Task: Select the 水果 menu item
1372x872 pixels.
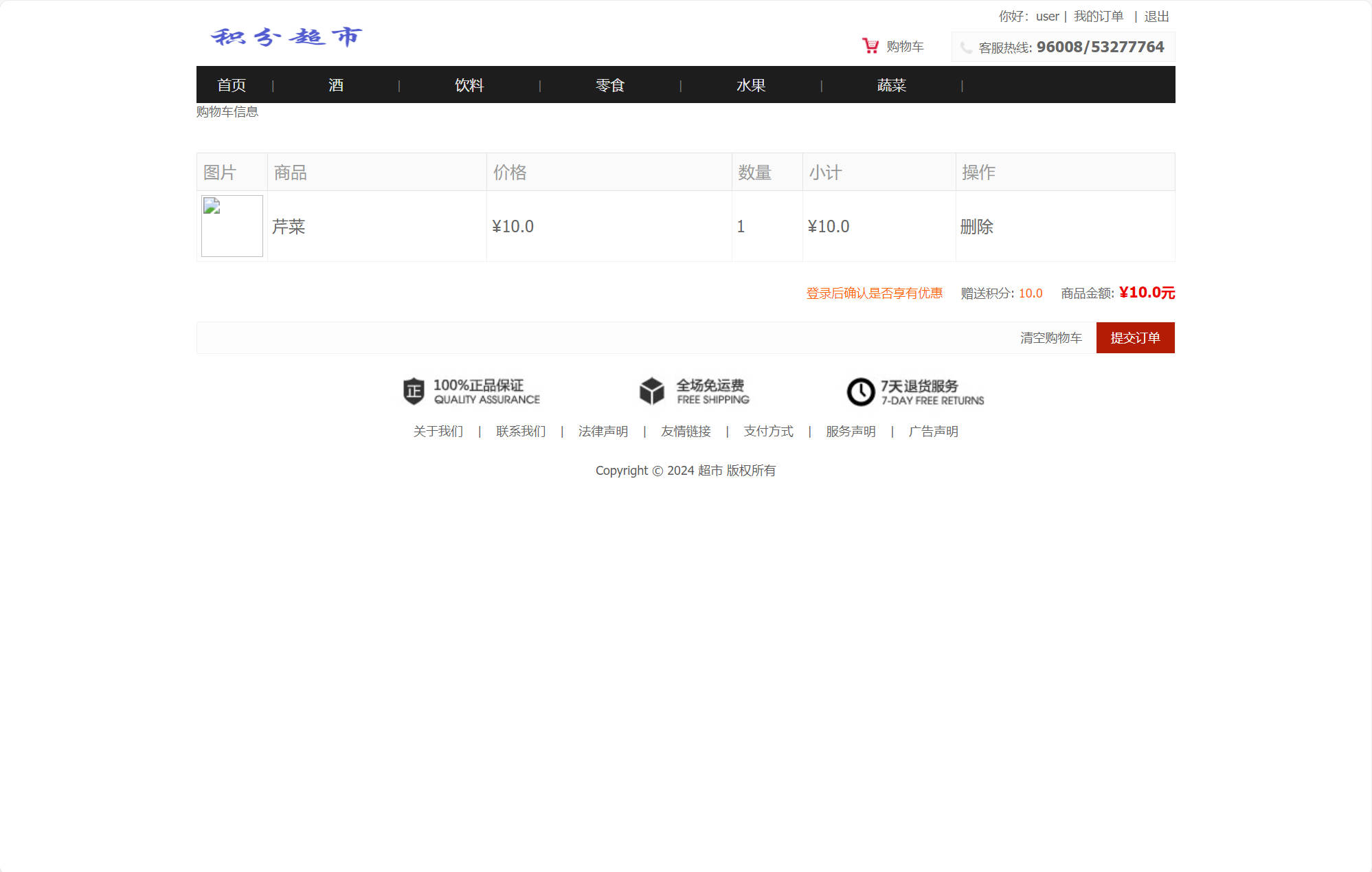Action: pos(752,85)
